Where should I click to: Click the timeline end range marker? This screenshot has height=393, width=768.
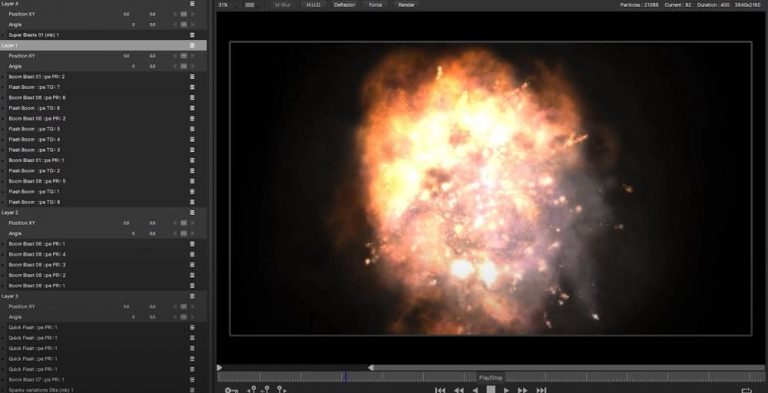(371, 368)
